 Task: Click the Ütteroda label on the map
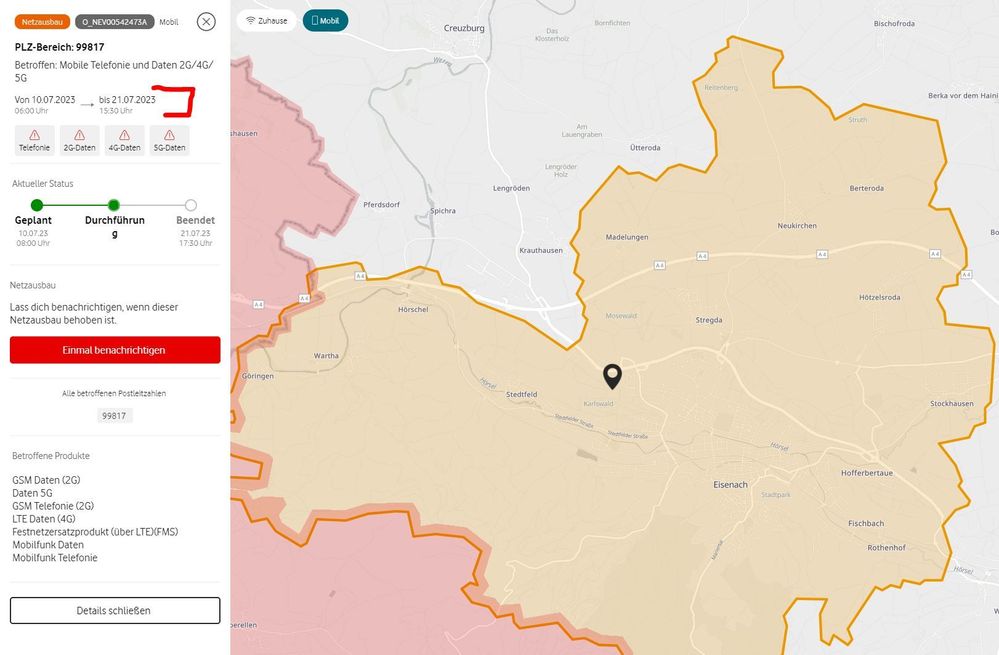click(x=645, y=147)
